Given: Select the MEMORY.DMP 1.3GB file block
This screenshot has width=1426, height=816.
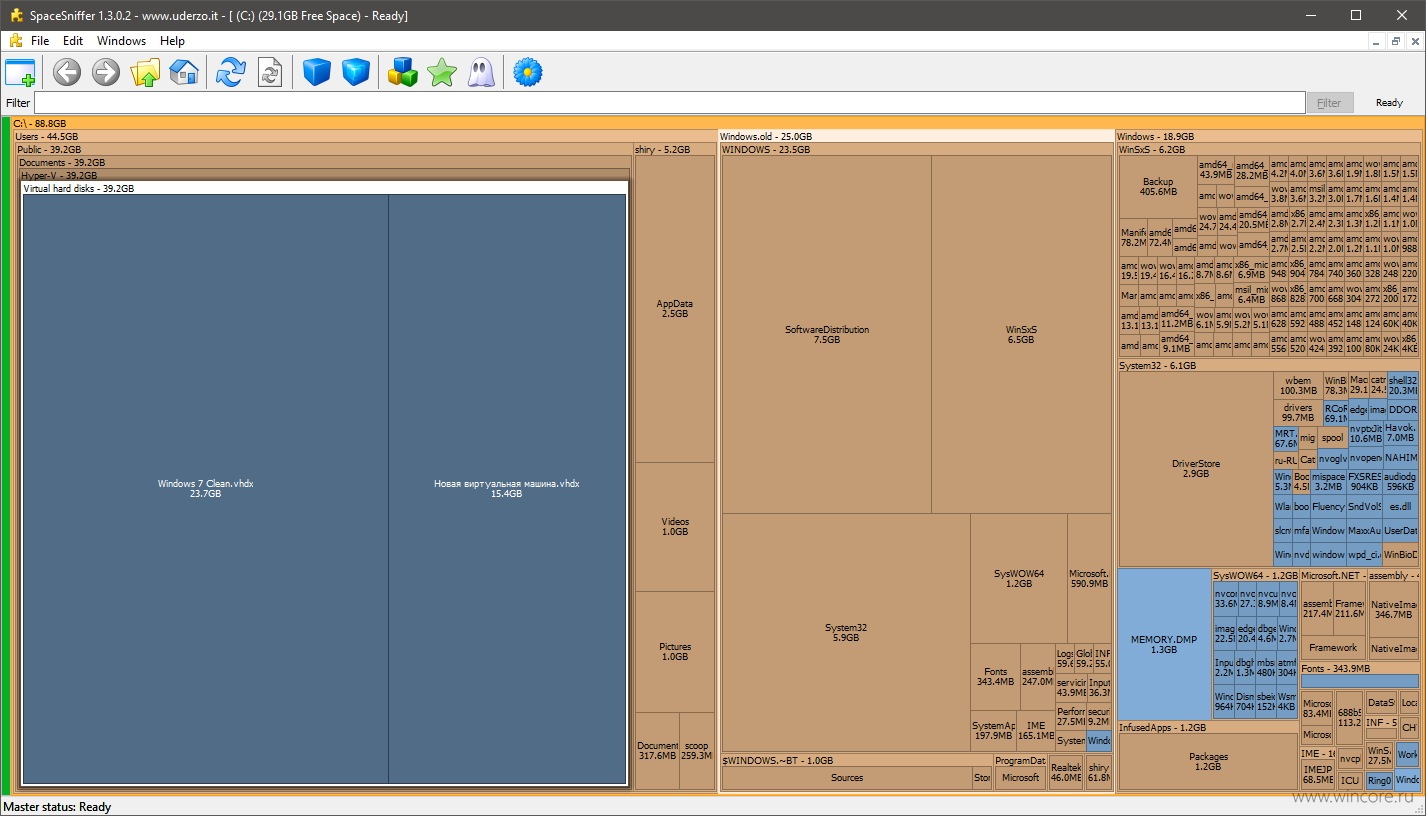Looking at the screenshot, I should 1164,645.
